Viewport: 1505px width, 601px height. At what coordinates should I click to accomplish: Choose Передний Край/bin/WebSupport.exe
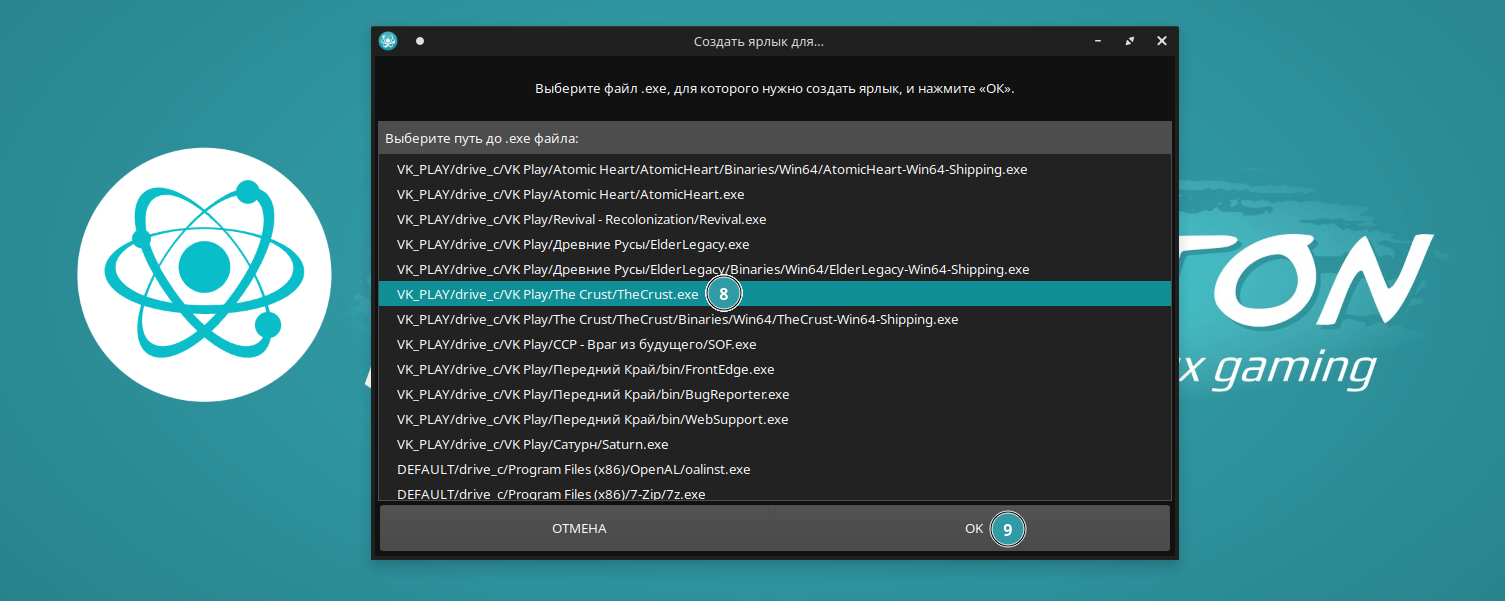click(x=775, y=419)
